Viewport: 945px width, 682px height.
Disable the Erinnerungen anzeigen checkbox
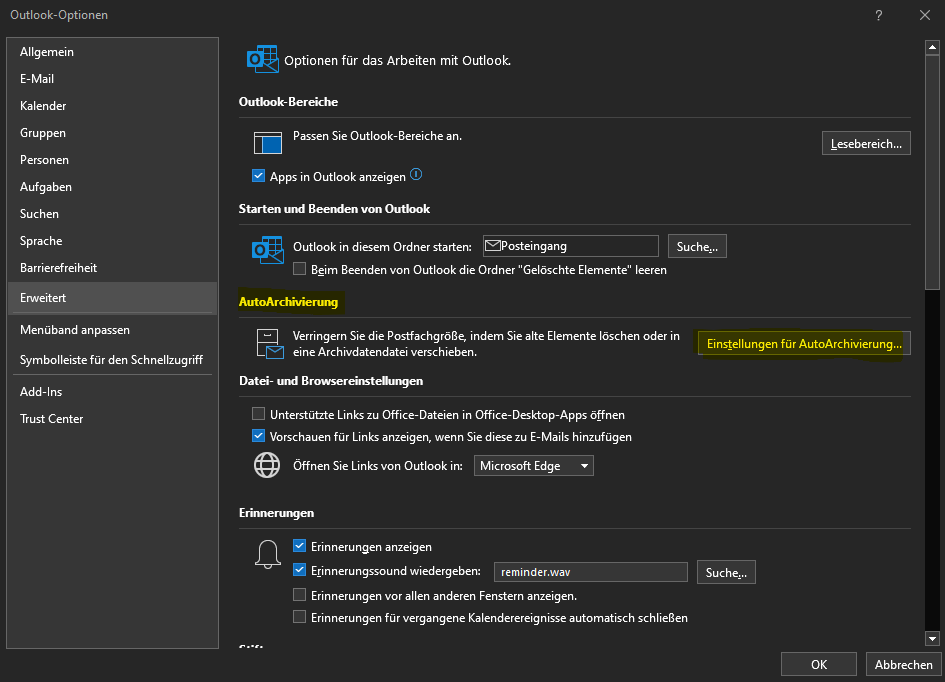click(x=299, y=546)
